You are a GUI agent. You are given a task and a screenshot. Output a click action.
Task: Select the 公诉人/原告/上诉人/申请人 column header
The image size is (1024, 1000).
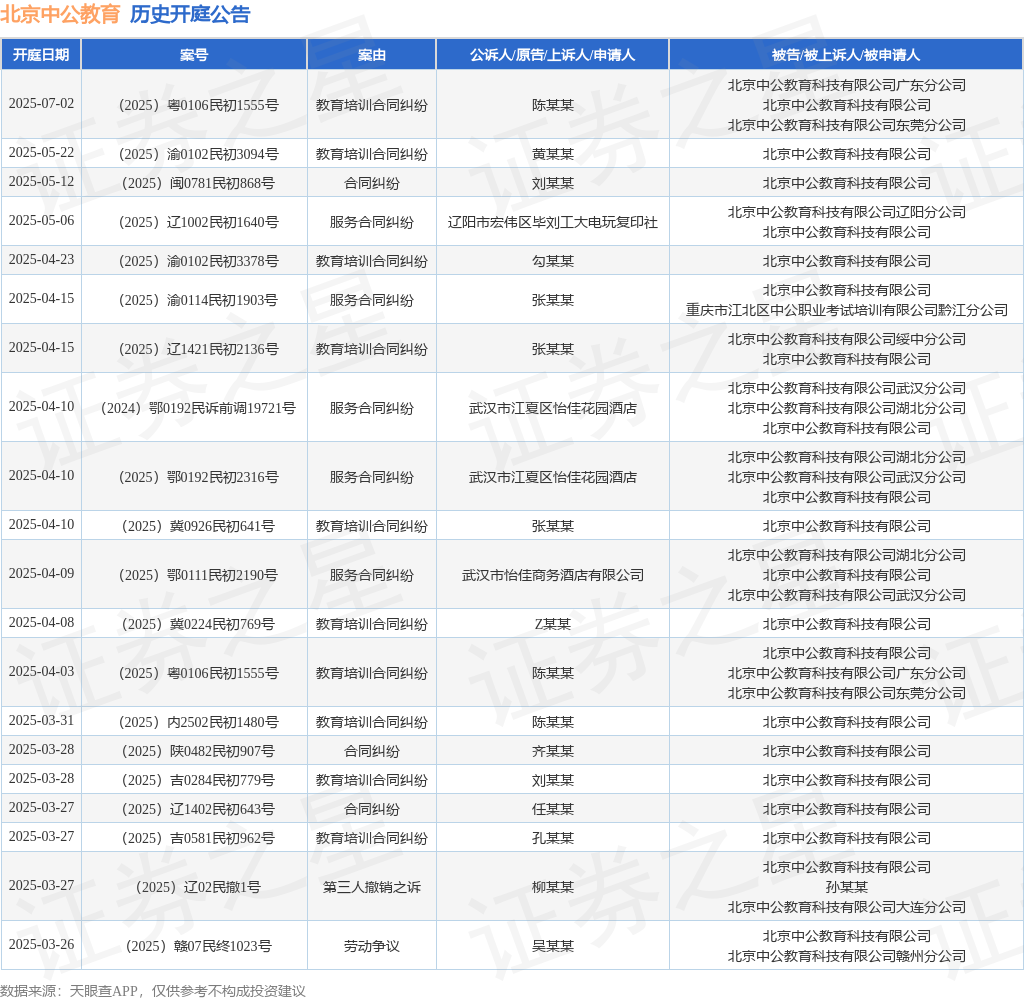(552, 55)
